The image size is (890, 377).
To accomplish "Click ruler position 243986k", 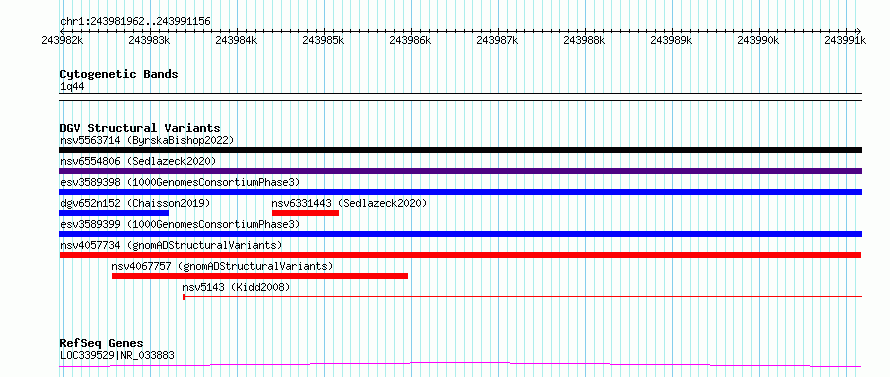I will [x=410, y=40].
